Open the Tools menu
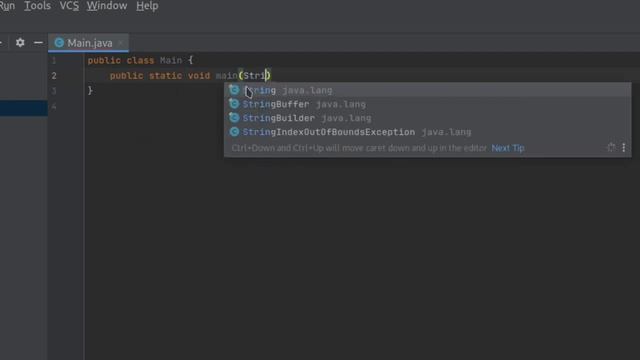Viewport: 640px width, 360px height. 37,6
